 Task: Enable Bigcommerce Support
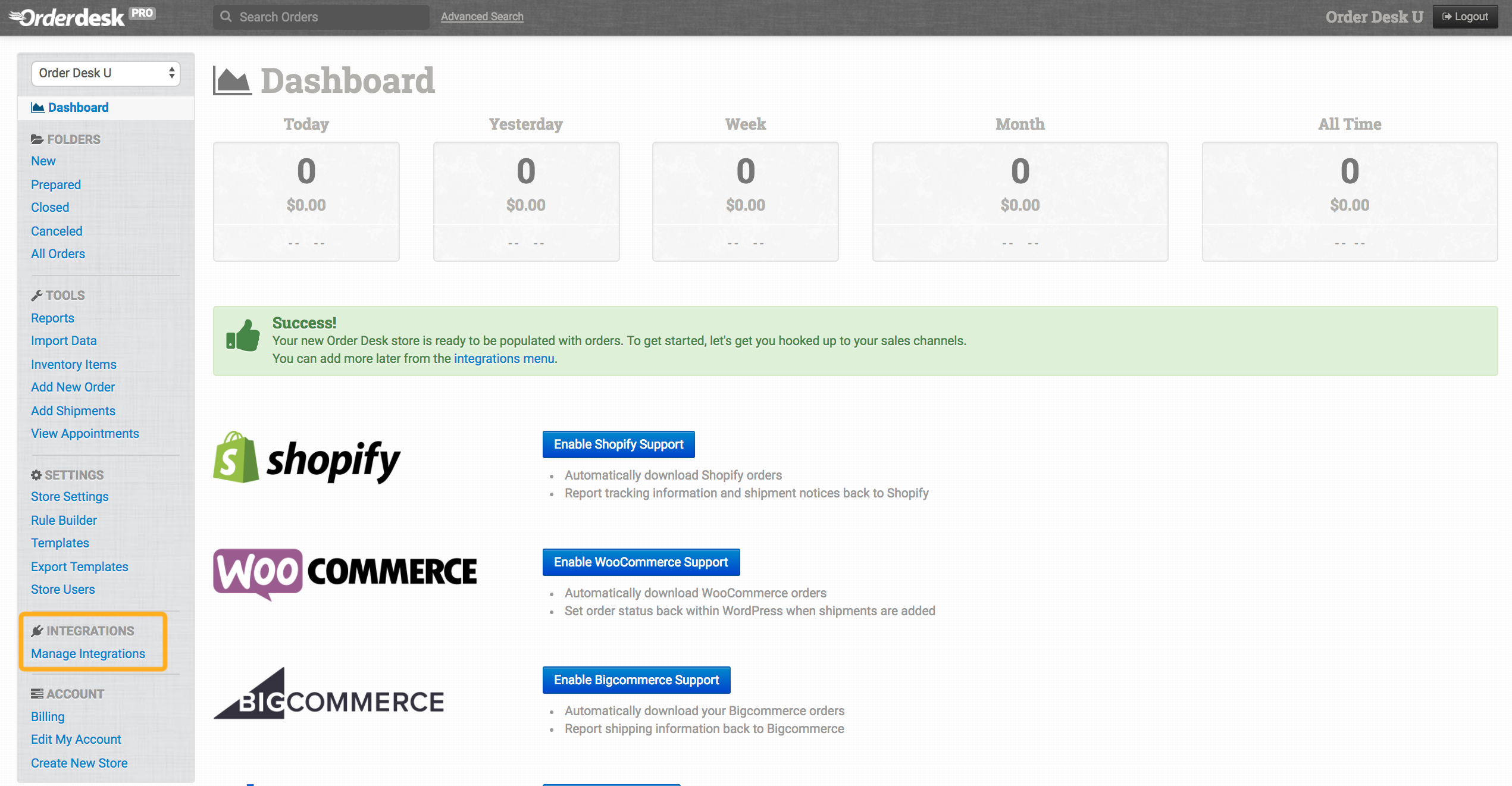pyautogui.click(x=636, y=680)
